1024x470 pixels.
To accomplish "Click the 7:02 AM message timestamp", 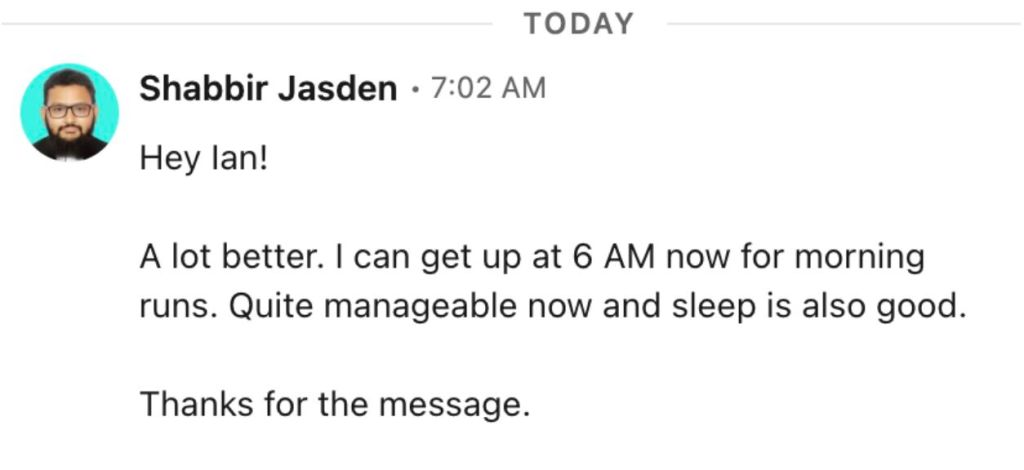I will (488, 89).
